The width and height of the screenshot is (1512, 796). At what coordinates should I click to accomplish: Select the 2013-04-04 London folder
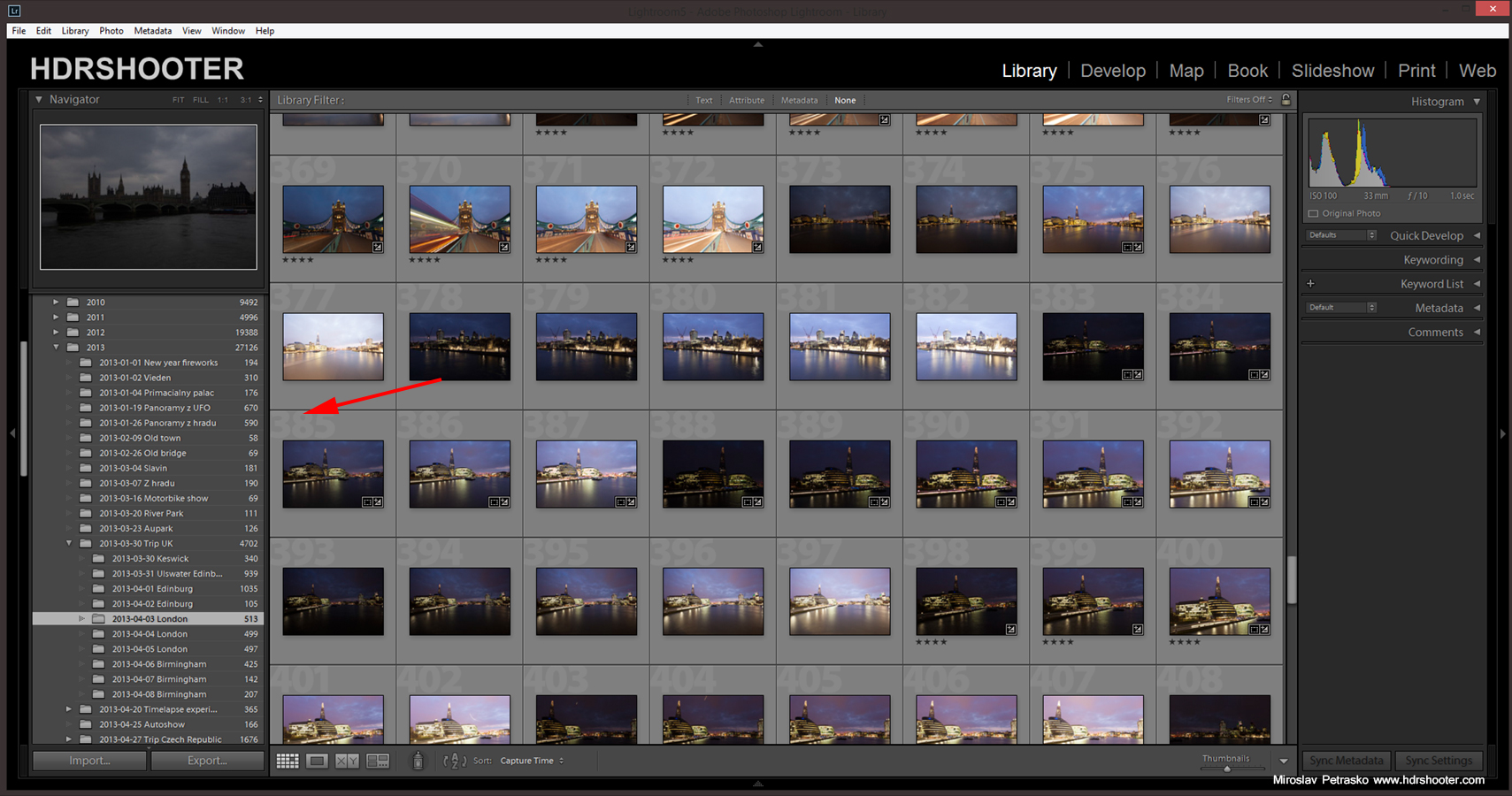[x=150, y=633]
